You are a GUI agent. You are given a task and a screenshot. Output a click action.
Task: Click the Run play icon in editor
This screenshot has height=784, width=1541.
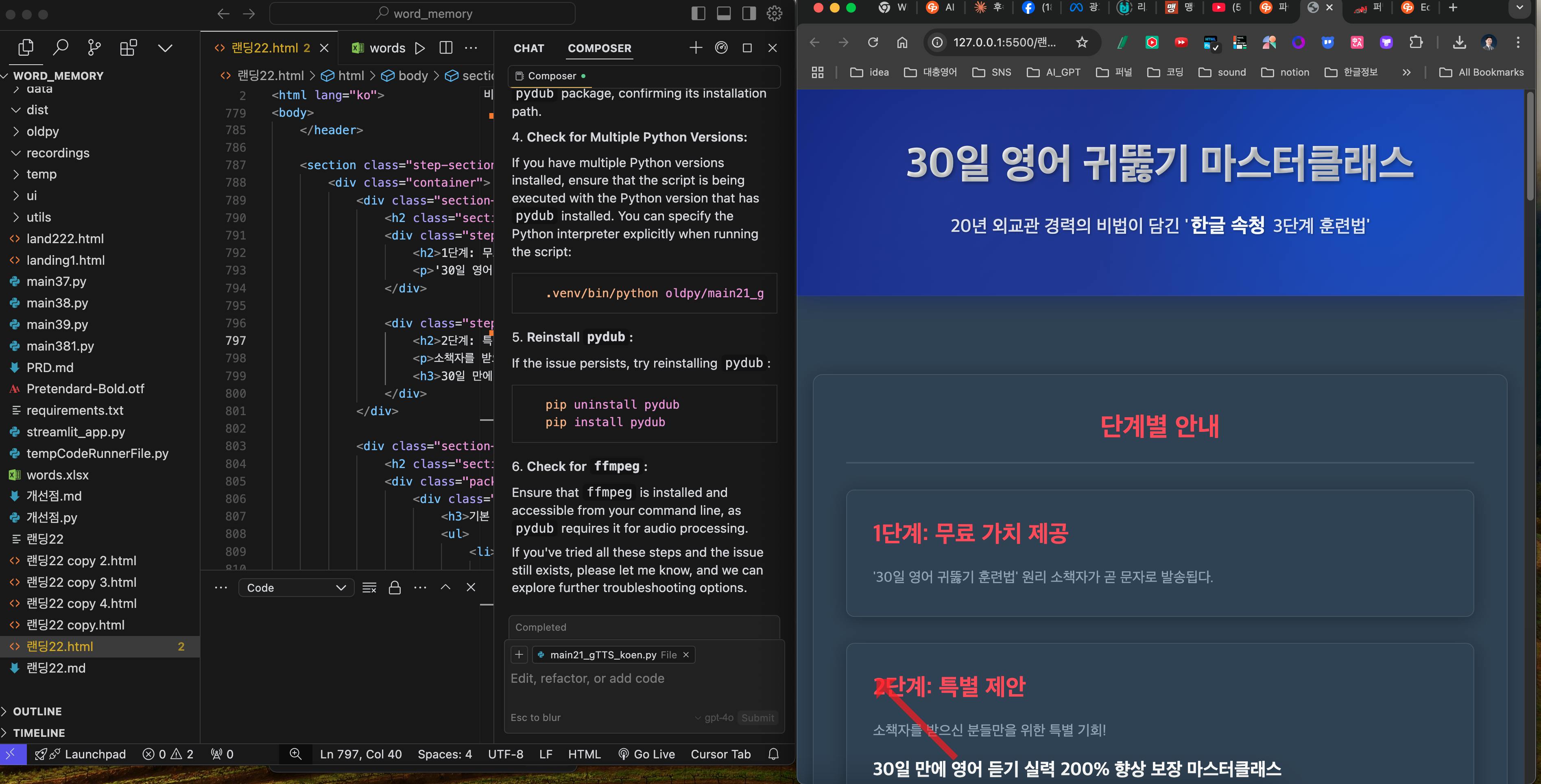[x=420, y=48]
